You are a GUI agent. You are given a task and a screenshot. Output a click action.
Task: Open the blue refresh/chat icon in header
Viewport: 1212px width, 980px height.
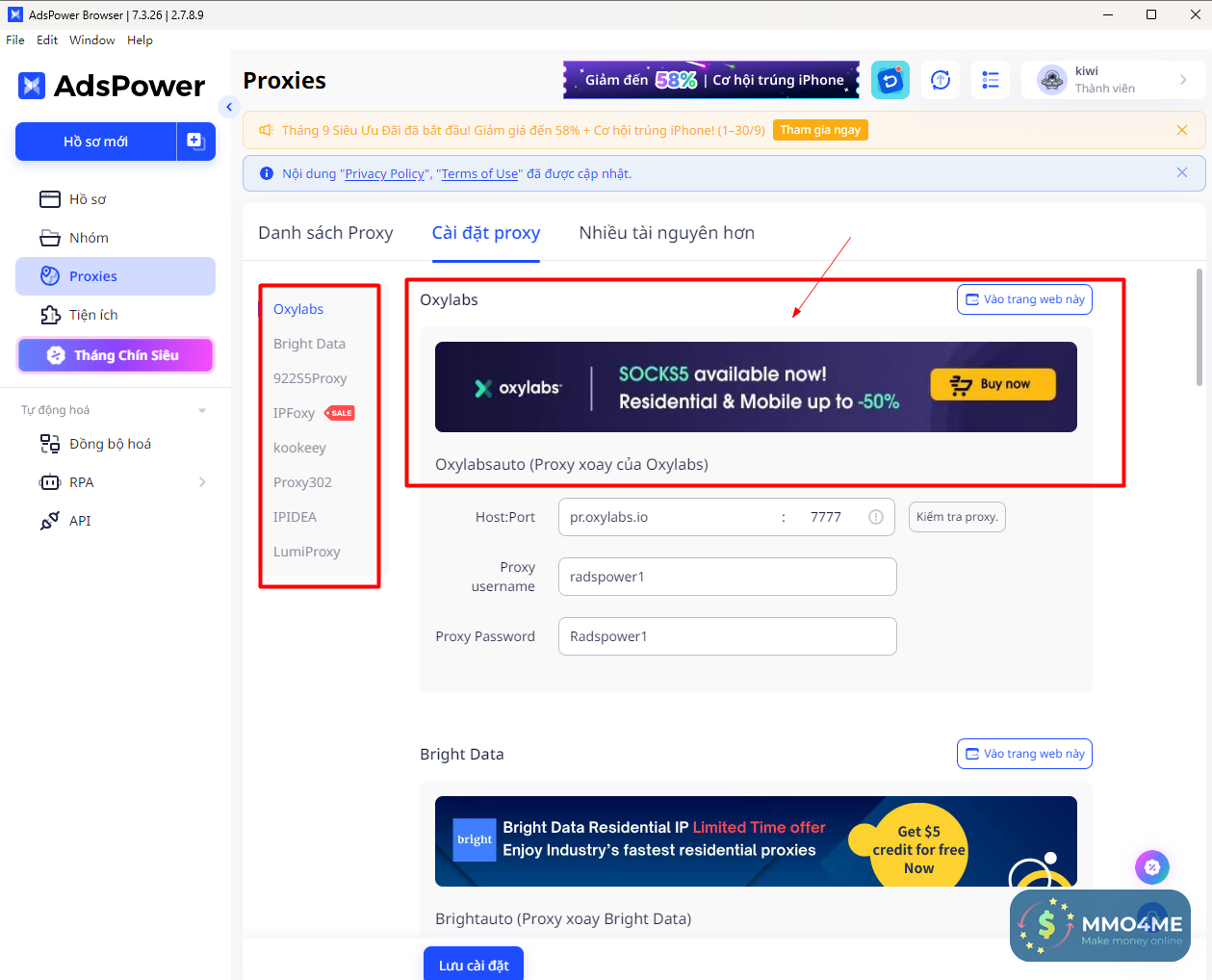(890, 80)
